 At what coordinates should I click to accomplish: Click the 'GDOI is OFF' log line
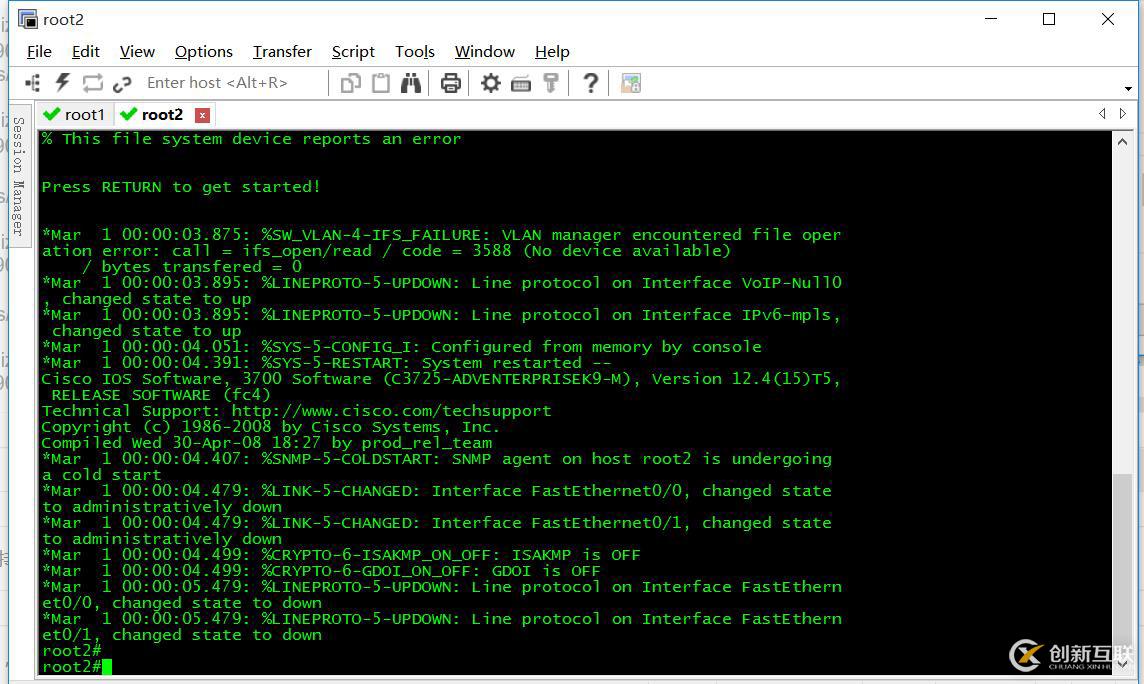pos(321,571)
